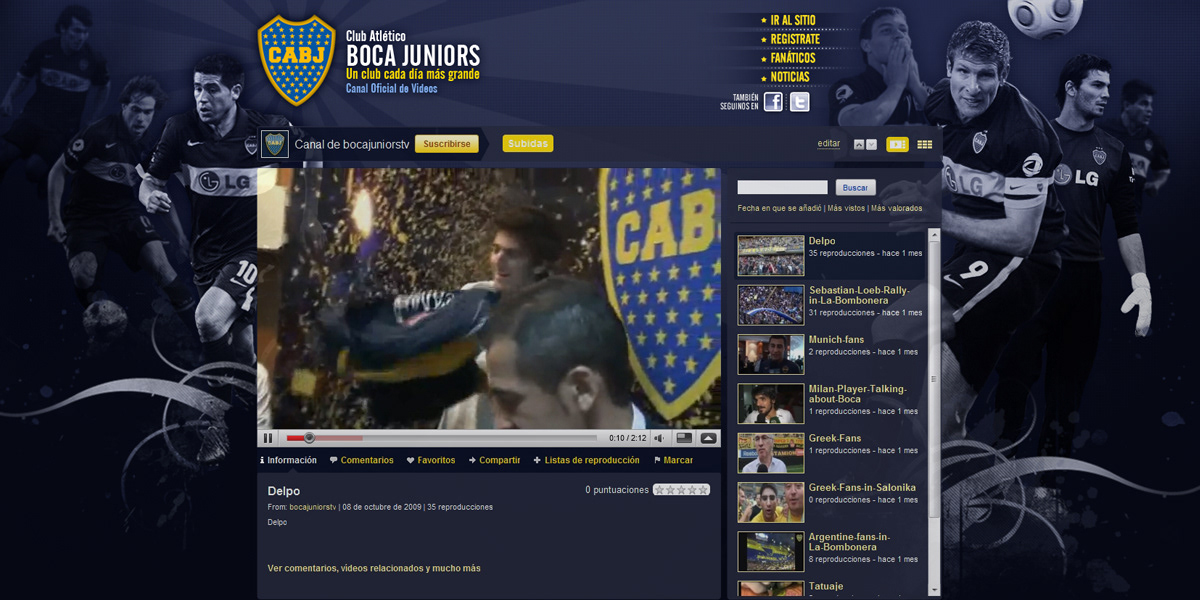Click Ver comentarios, videos relacionados y mucho más
Image resolution: width=1200 pixels, height=600 pixels.
pos(374,568)
